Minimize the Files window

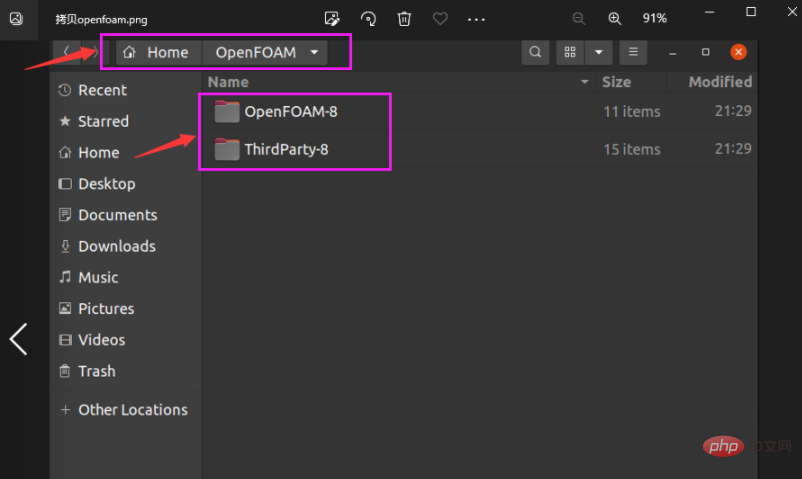tap(673, 53)
